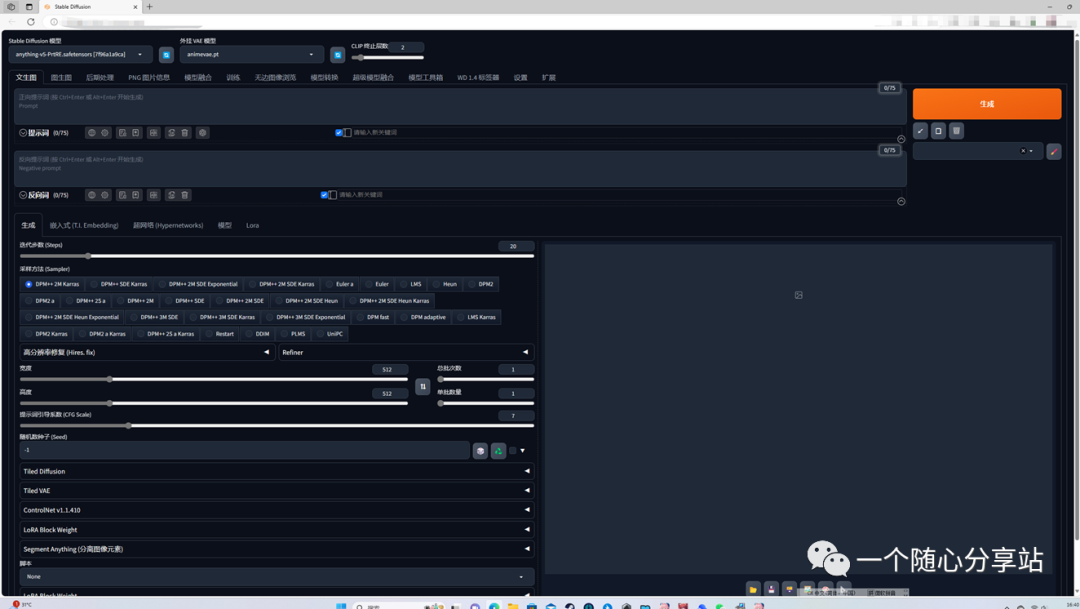Collapse the positive prompt keyword row
Screen dimensions: 1080x609
901,139
